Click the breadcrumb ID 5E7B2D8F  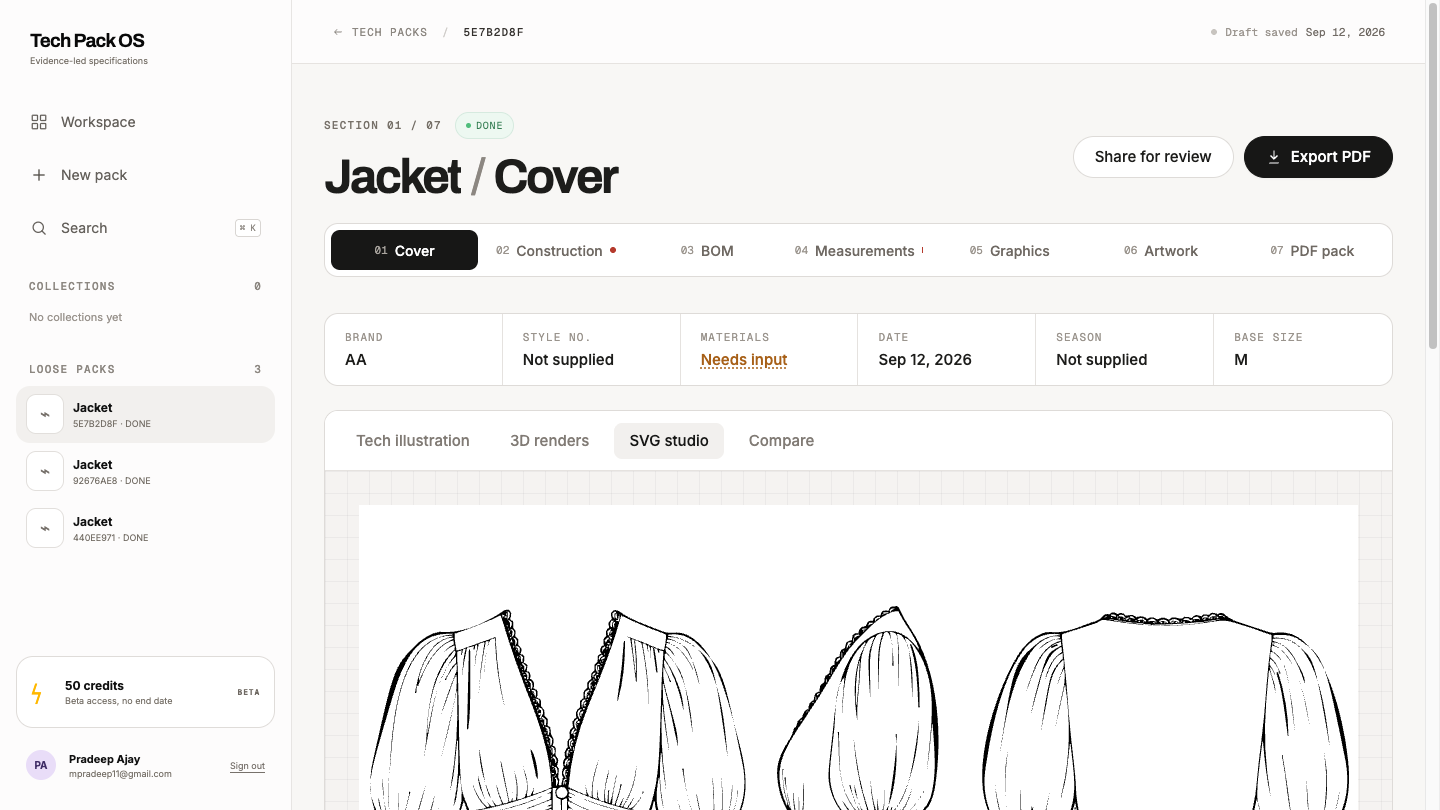[x=493, y=32]
